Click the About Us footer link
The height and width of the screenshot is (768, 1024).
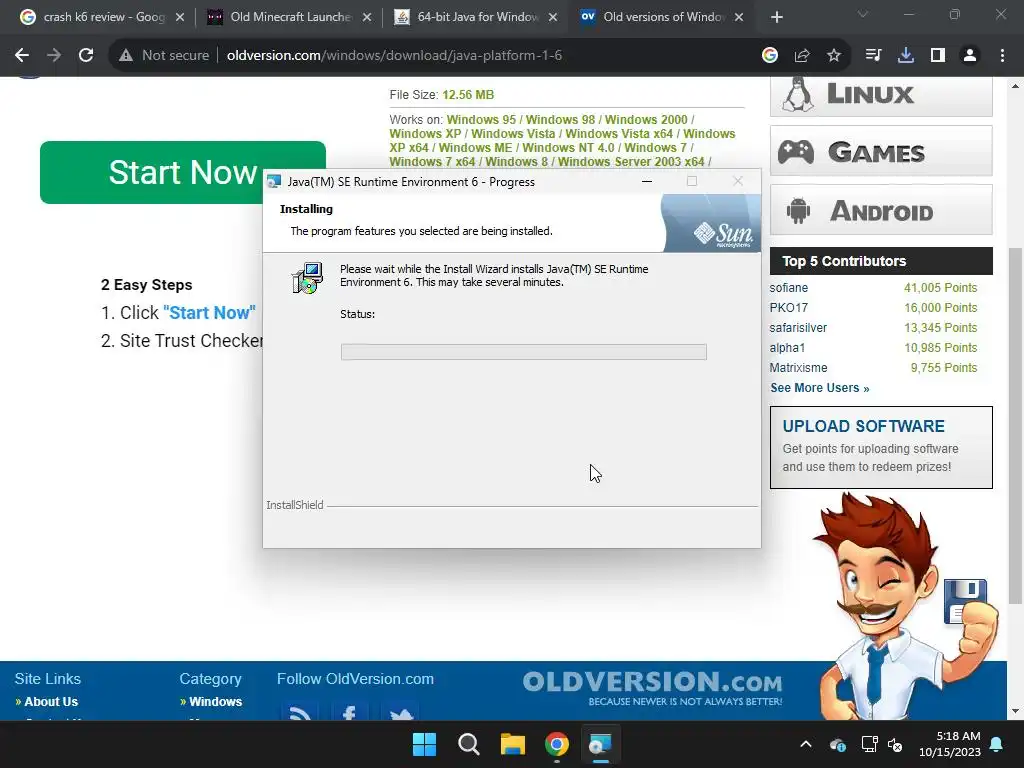click(x=51, y=702)
